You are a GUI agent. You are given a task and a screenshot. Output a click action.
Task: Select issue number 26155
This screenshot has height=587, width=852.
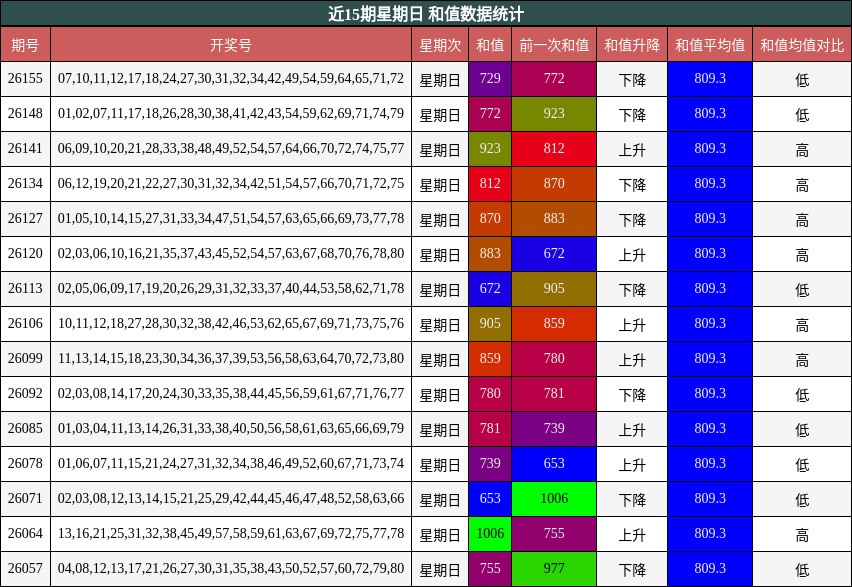[25, 79]
